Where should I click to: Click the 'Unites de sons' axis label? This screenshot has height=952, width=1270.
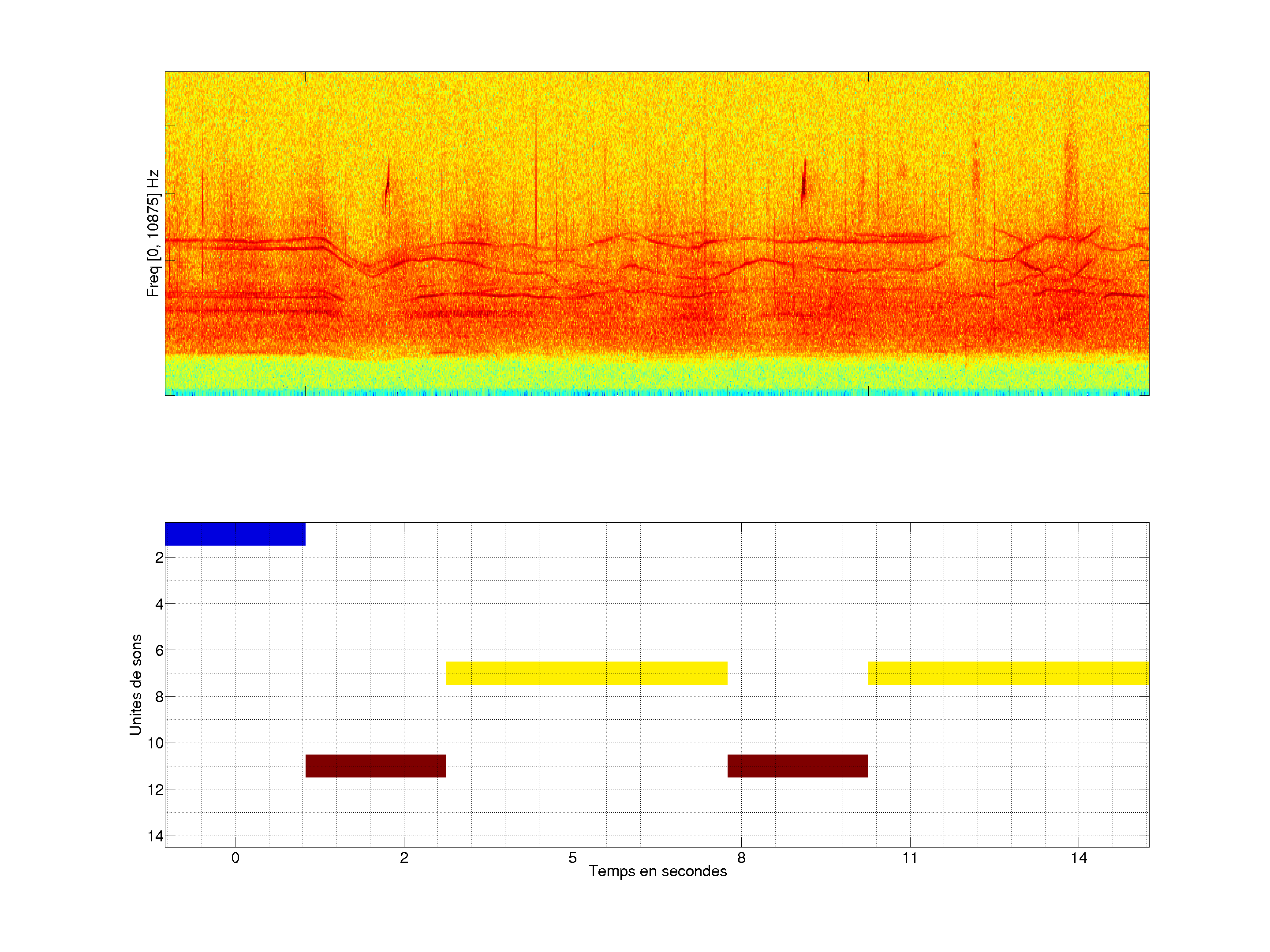click(x=135, y=684)
